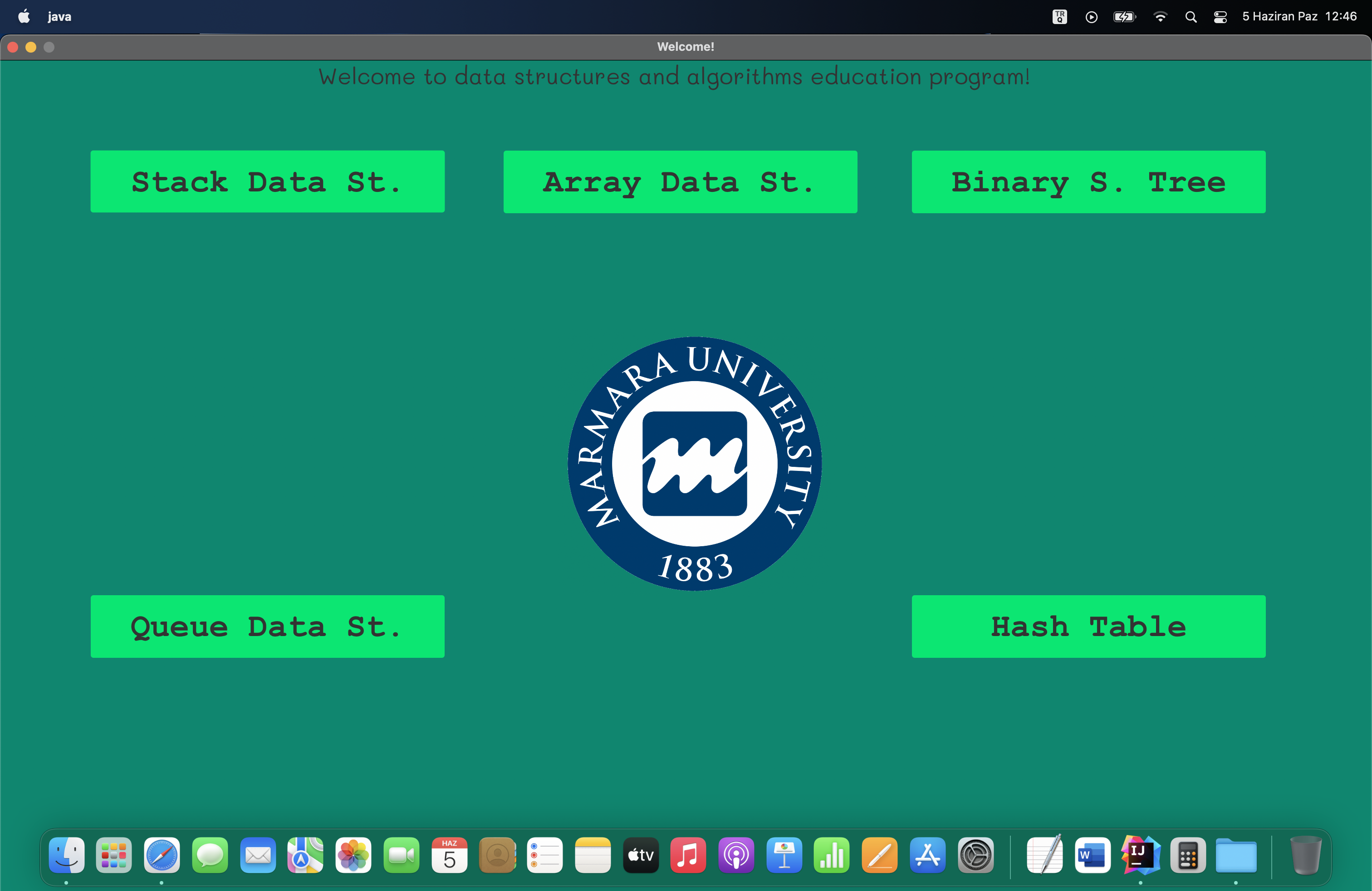Open Music from the Dock
The image size is (1372, 891).
[x=688, y=855]
